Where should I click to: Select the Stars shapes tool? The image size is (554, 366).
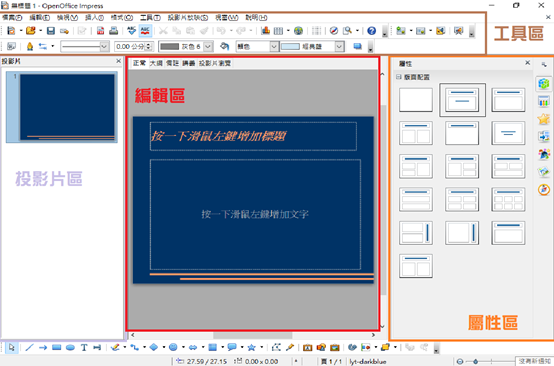[x=252, y=348]
